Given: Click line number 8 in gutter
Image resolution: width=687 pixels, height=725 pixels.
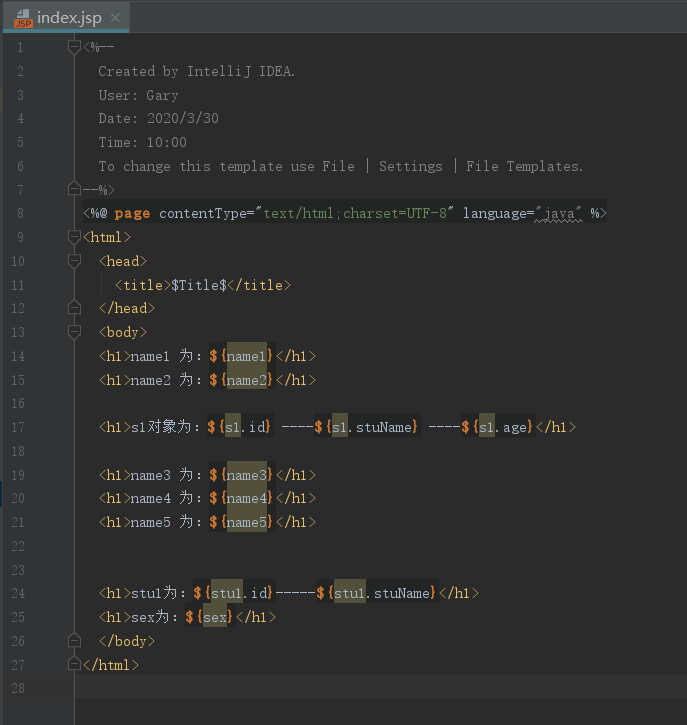Looking at the screenshot, I should (20, 213).
